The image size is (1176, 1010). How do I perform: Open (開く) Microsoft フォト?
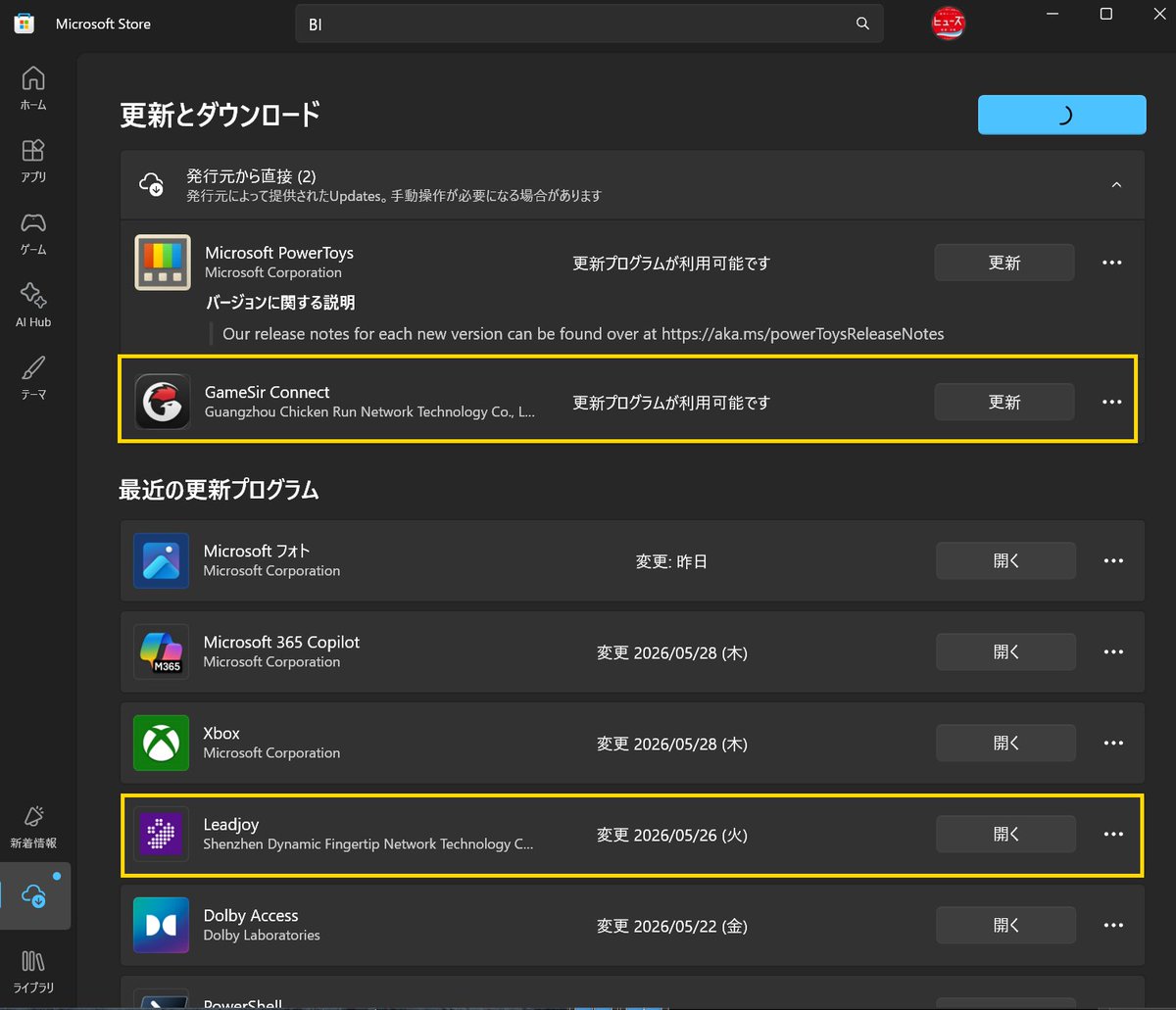click(1006, 561)
